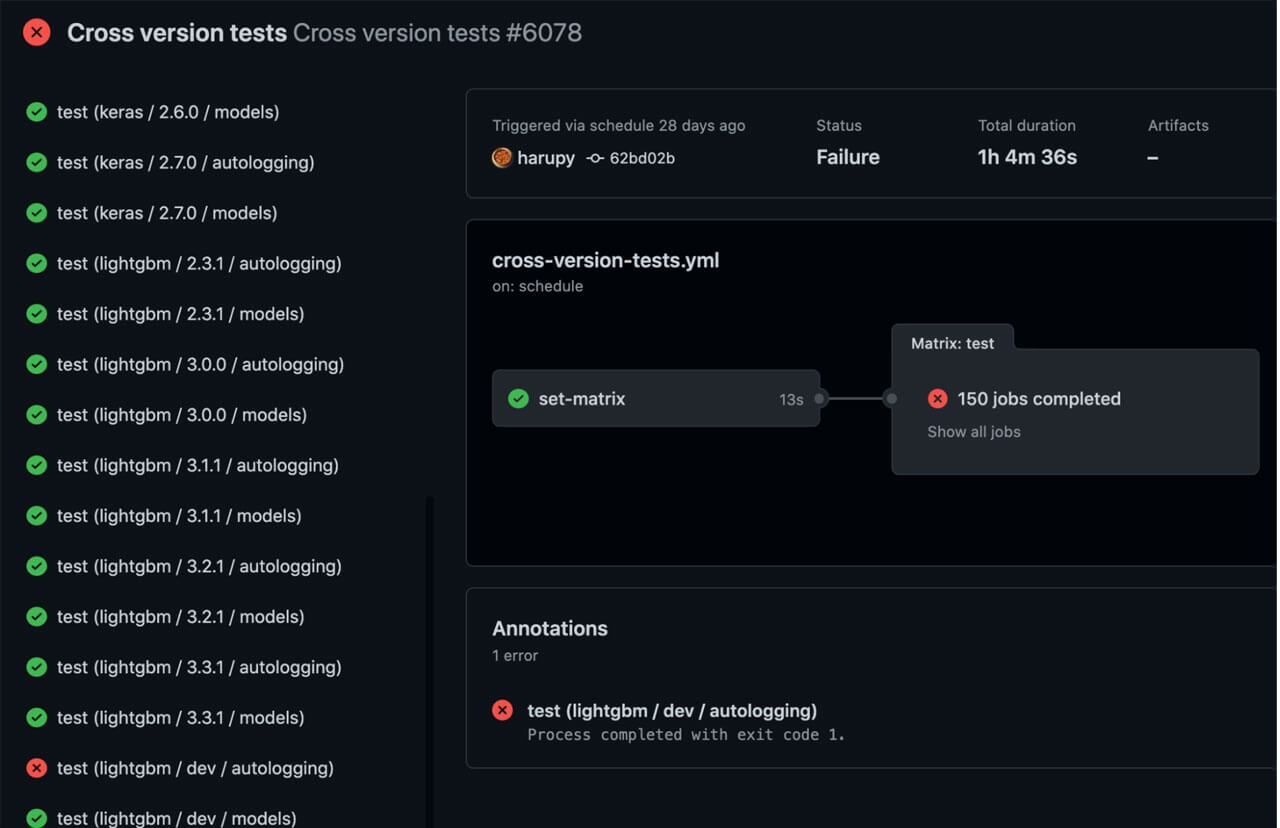The height and width of the screenshot is (828, 1280).
Task: Click harupy's avatar image
Action: (502, 158)
